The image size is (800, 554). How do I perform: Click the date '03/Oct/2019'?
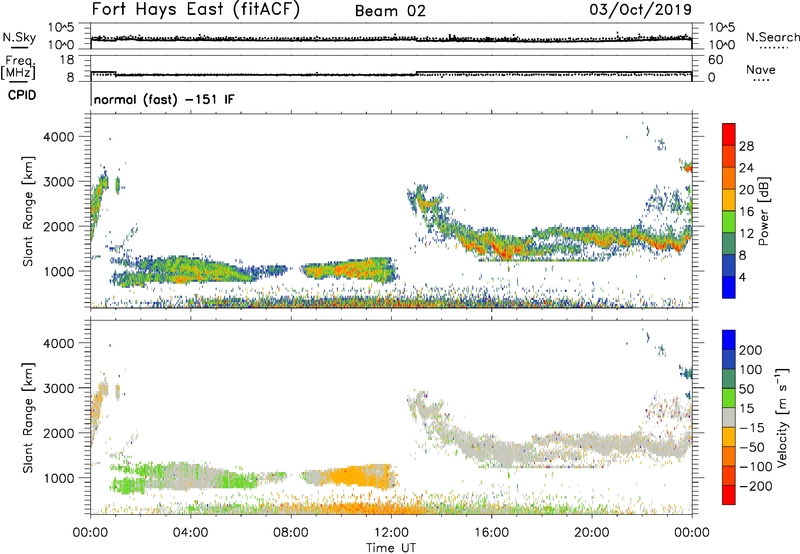coord(641,9)
